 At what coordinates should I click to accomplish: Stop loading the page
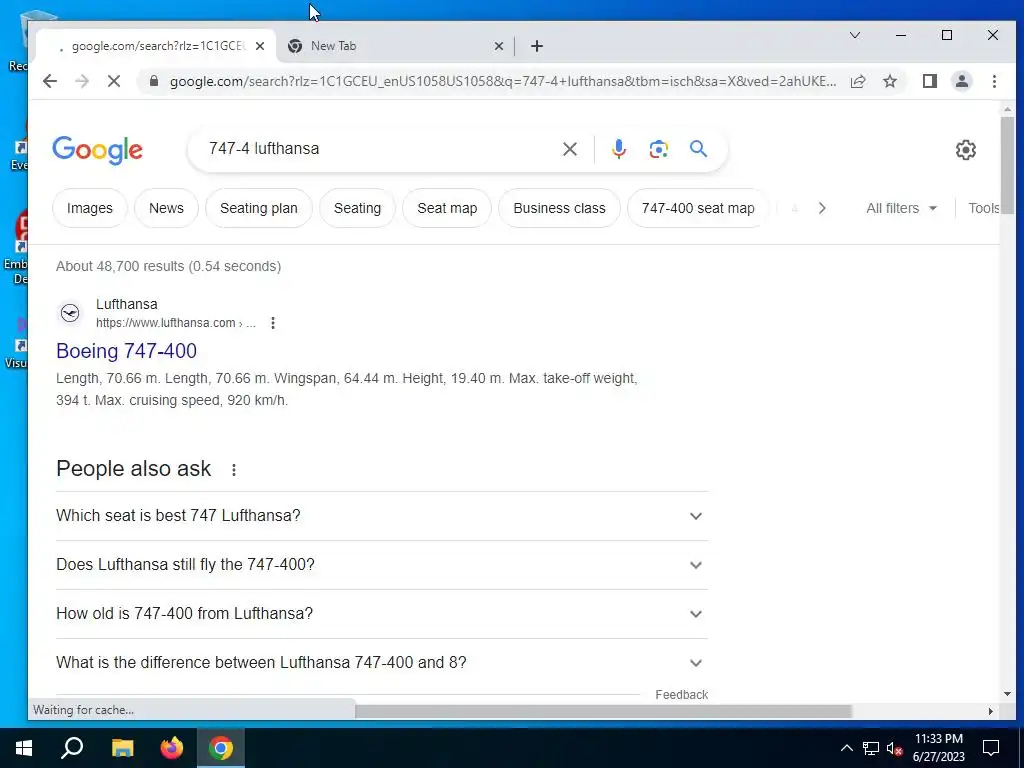point(114,81)
